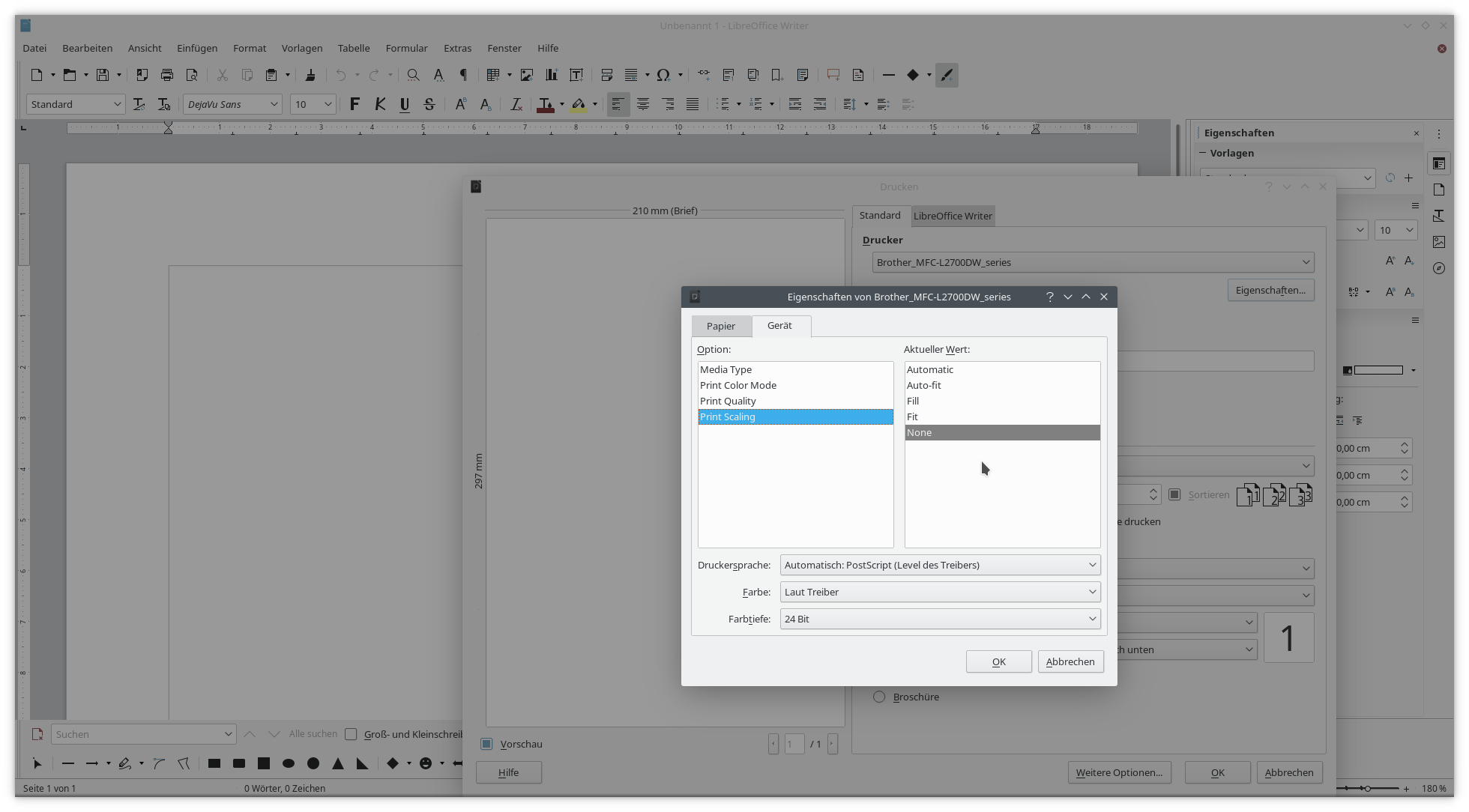
Task: Click Abbrechen in printer properties dialog
Action: (x=1070, y=661)
